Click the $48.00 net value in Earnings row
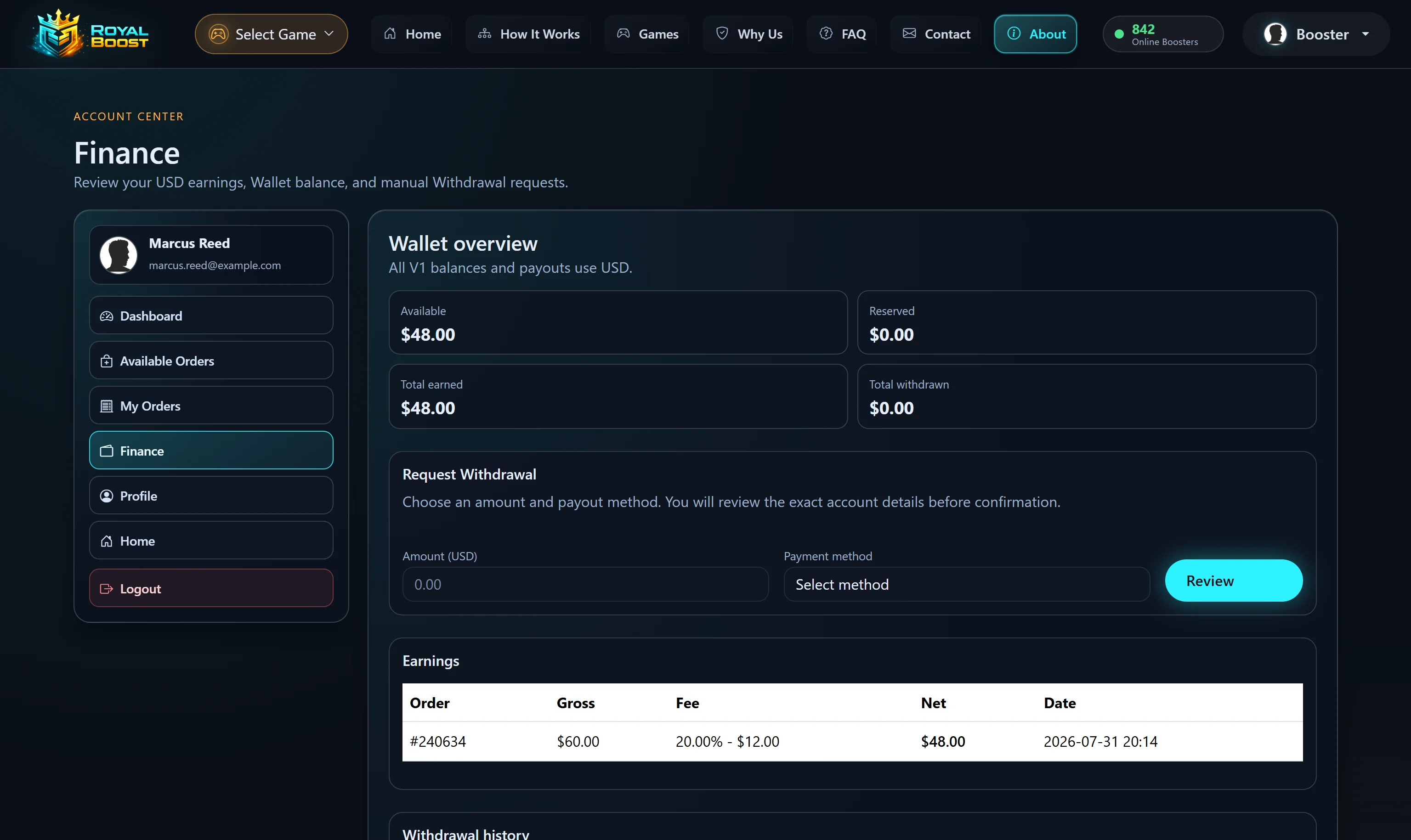This screenshot has width=1411, height=840. [943, 742]
